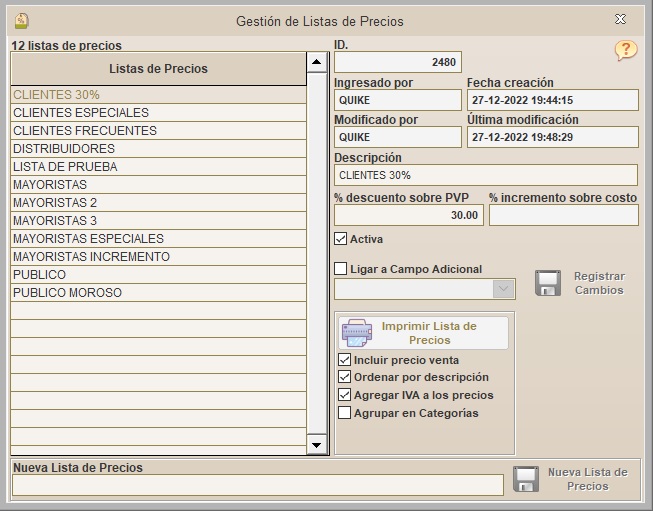Select the DISTRIBUIDORES price list
Image resolution: width=653 pixels, height=511 pixels.
click(x=158, y=149)
